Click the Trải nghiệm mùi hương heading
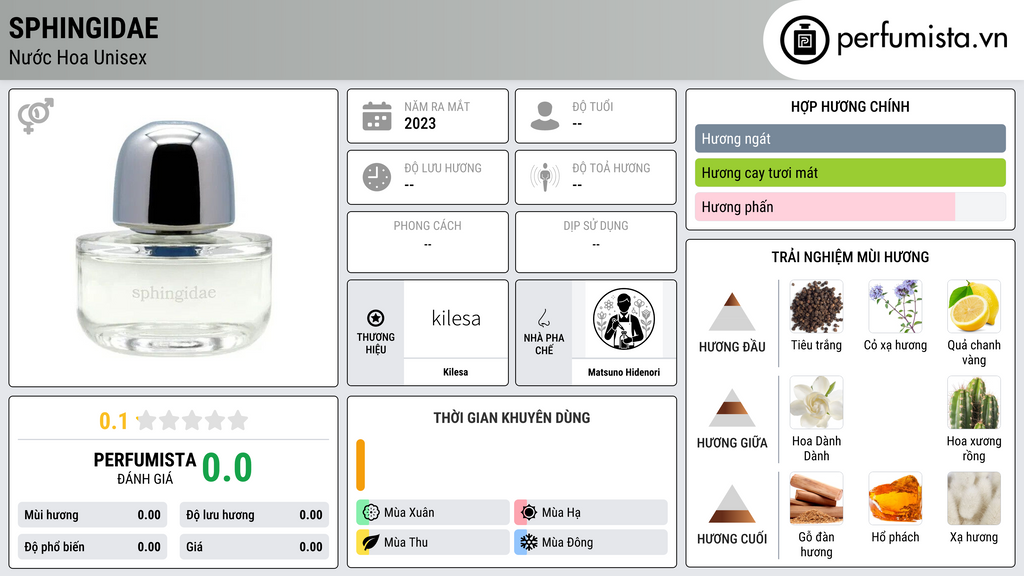This screenshot has width=1024, height=576. [x=850, y=257]
